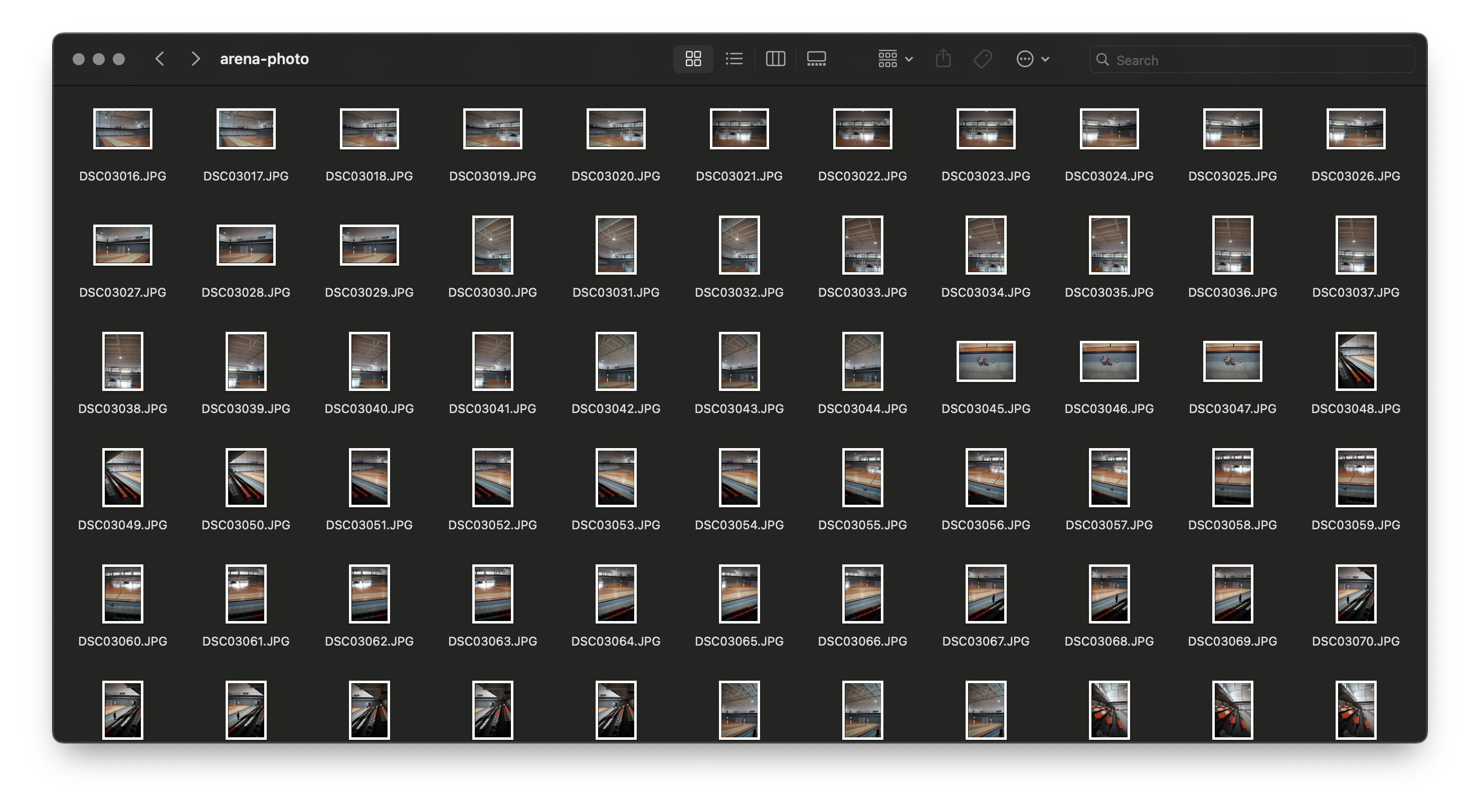The image size is (1480, 812).
Task: Zoom the arena-photo window
Action: [x=119, y=59]
